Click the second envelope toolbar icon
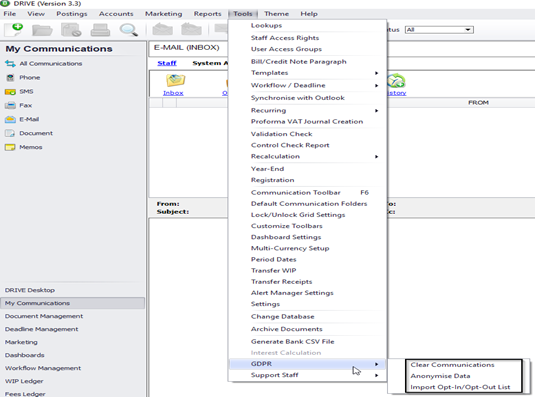The width and height of the screenshot is (535, 397). pyautogui.click(x=191, y=30)
